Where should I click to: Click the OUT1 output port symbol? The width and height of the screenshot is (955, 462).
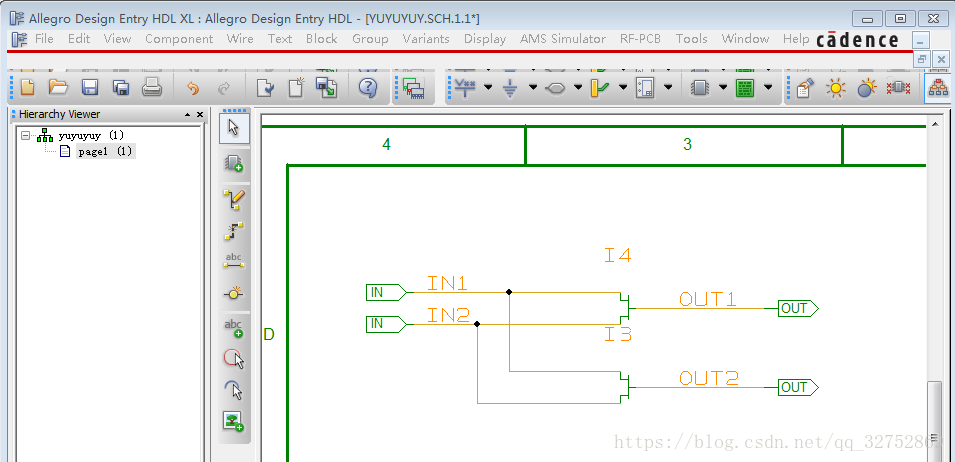click(x=797, y=309)
